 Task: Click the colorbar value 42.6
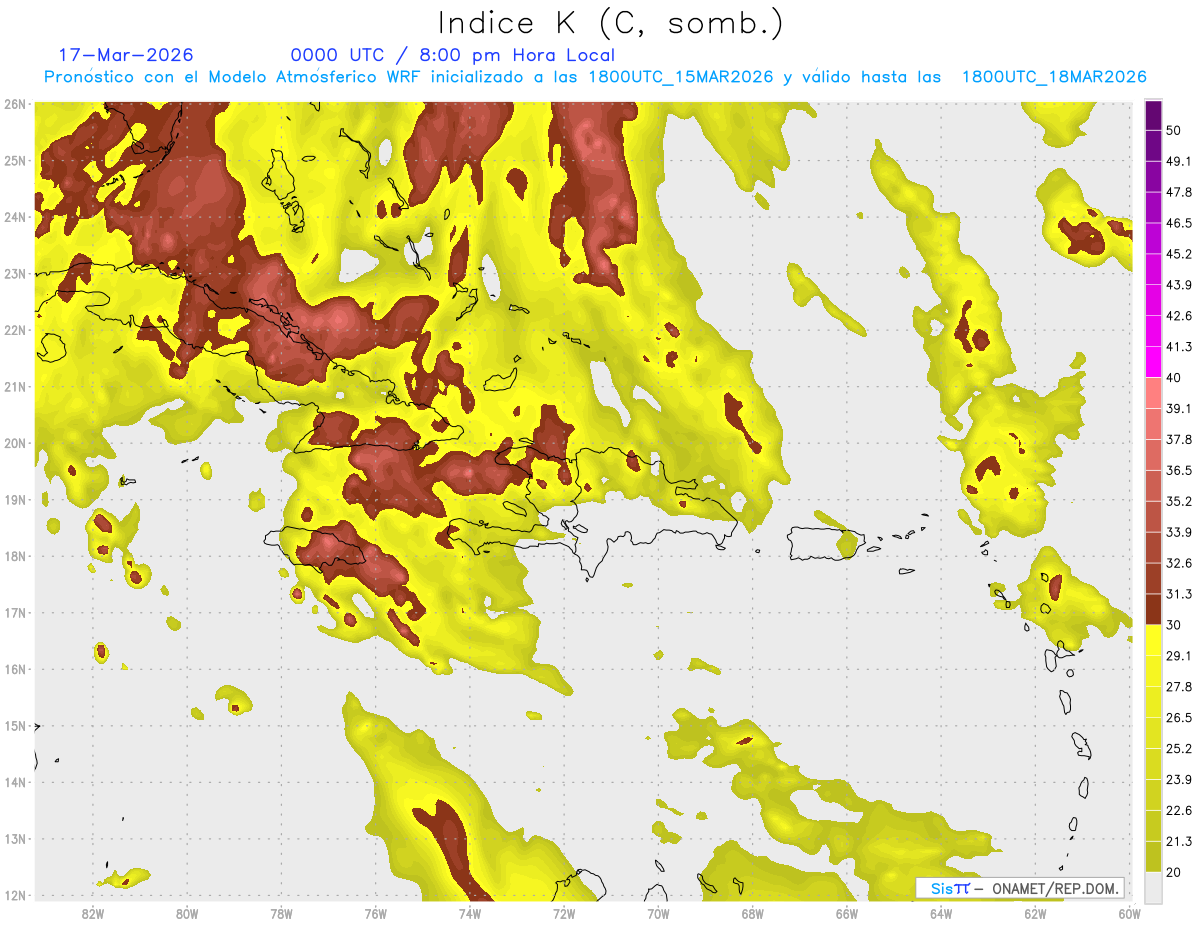point(1179,316)
